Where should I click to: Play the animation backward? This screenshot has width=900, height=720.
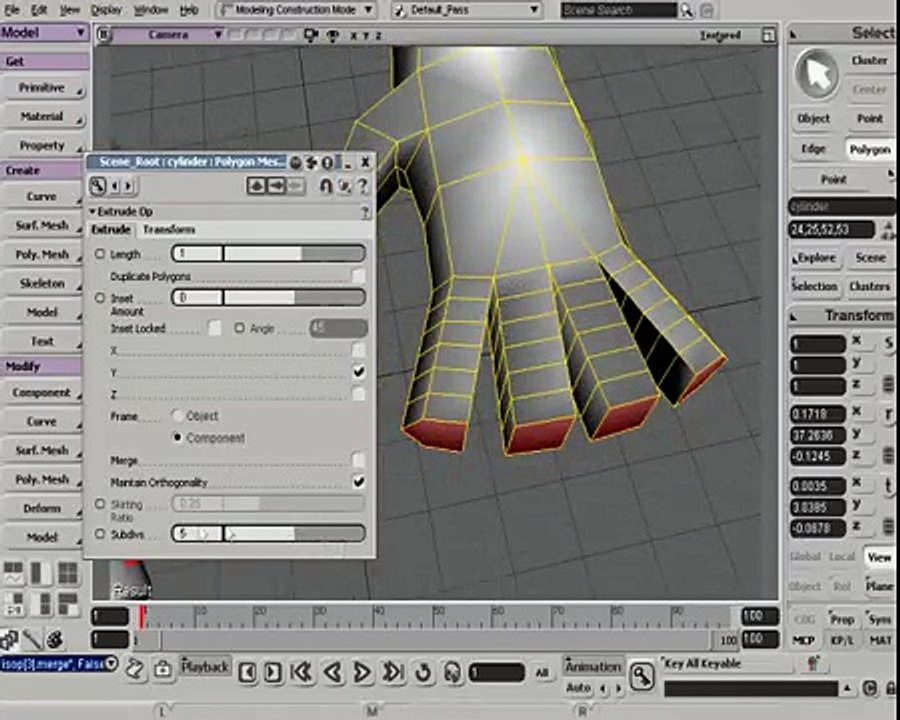point(333,672)
